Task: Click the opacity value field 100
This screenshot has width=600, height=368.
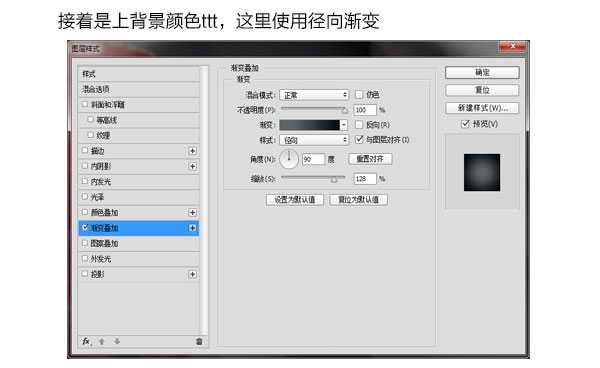Action: tap(365, 110)
